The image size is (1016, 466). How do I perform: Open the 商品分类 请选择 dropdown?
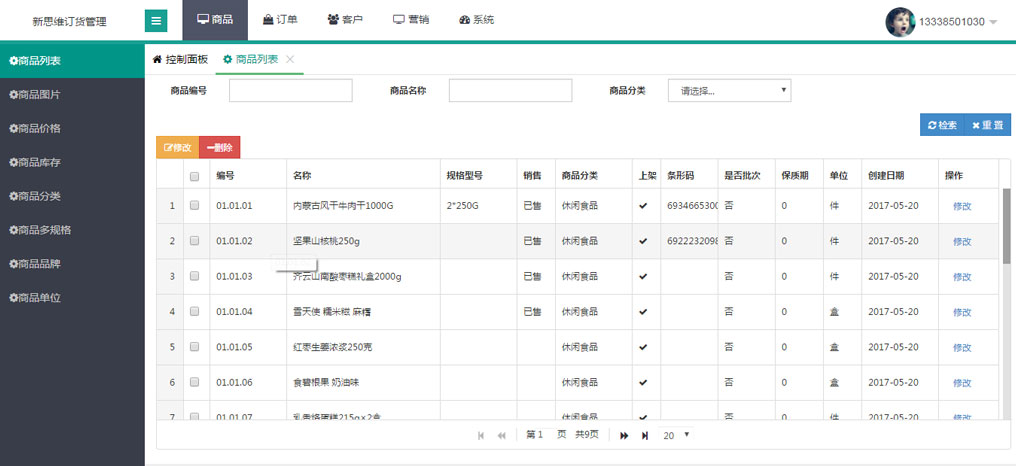click(730, 91)
